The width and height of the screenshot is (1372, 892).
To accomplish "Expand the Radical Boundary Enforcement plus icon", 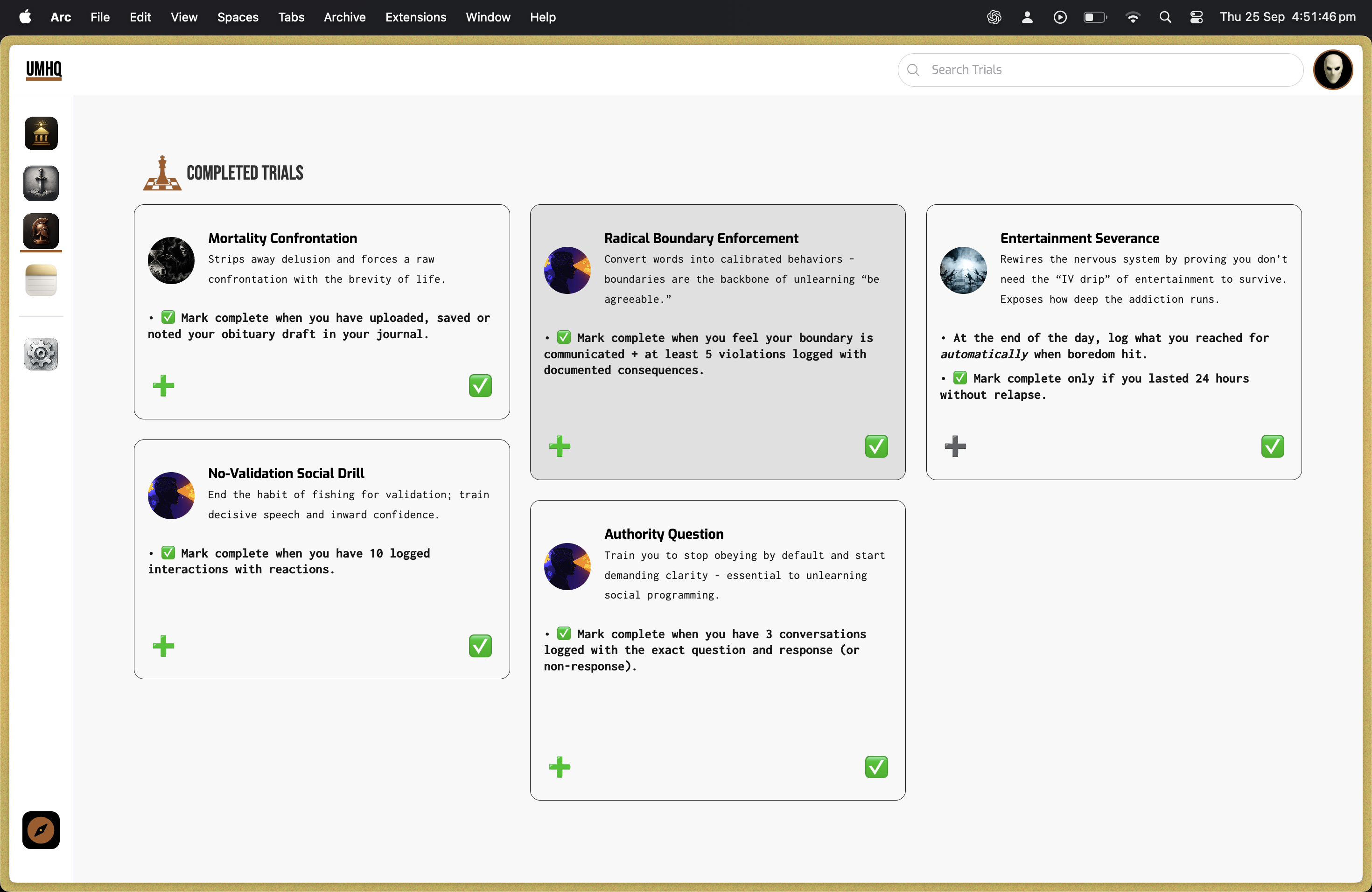I will [559, 446].
